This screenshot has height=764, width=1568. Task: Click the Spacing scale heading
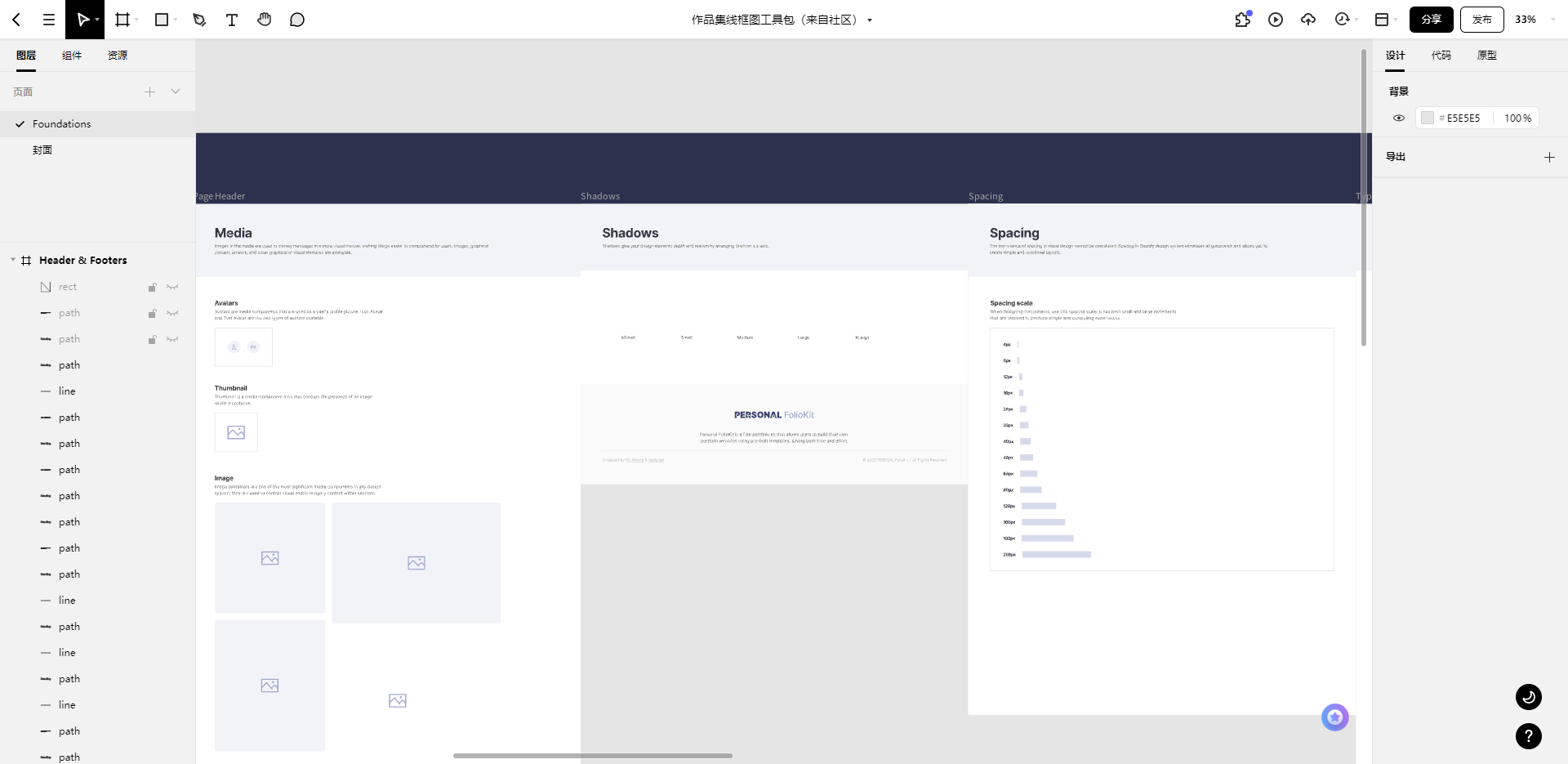(1011, 303)
